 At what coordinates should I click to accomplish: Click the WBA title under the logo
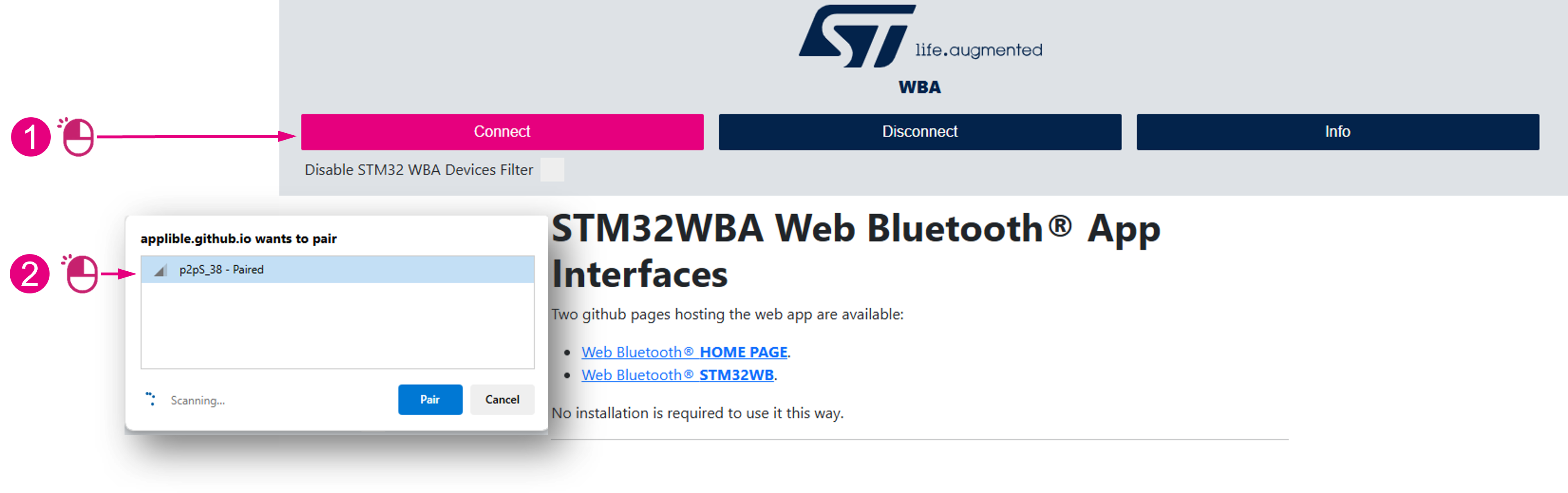click(x=920, y=87)
